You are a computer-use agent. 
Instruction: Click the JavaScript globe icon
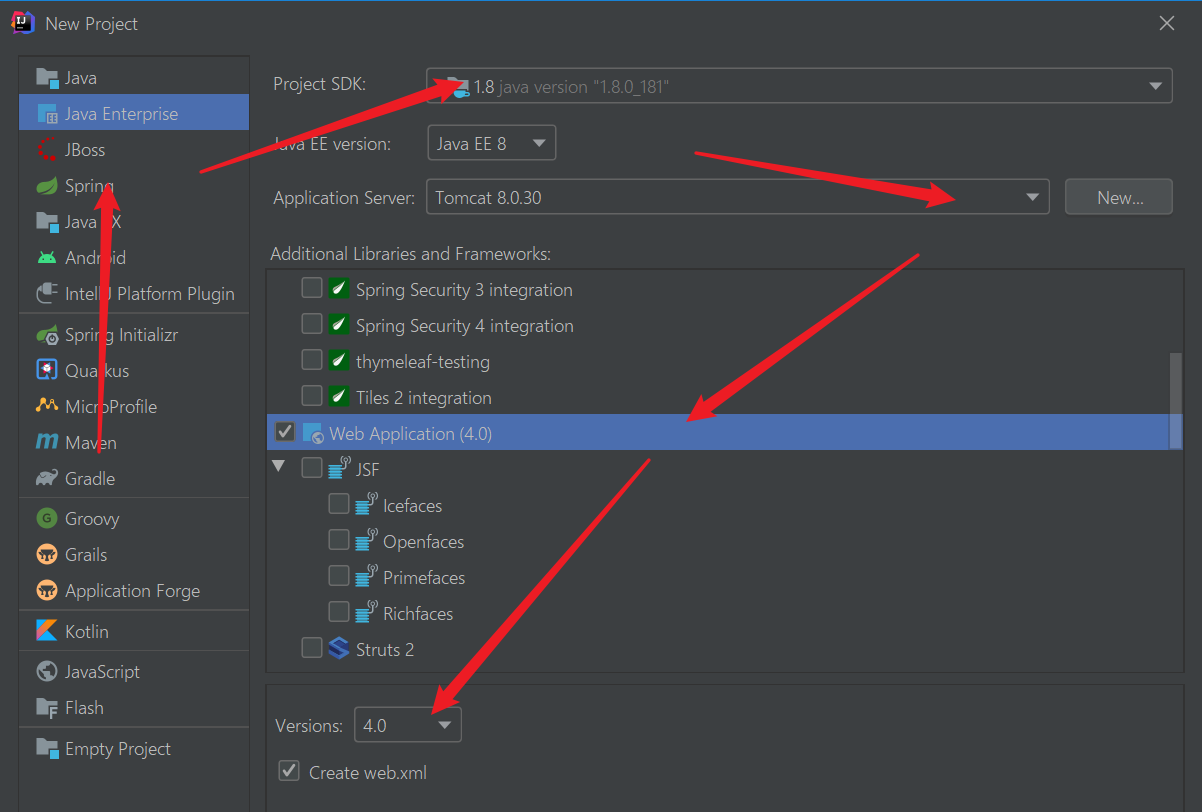(47, 671)
